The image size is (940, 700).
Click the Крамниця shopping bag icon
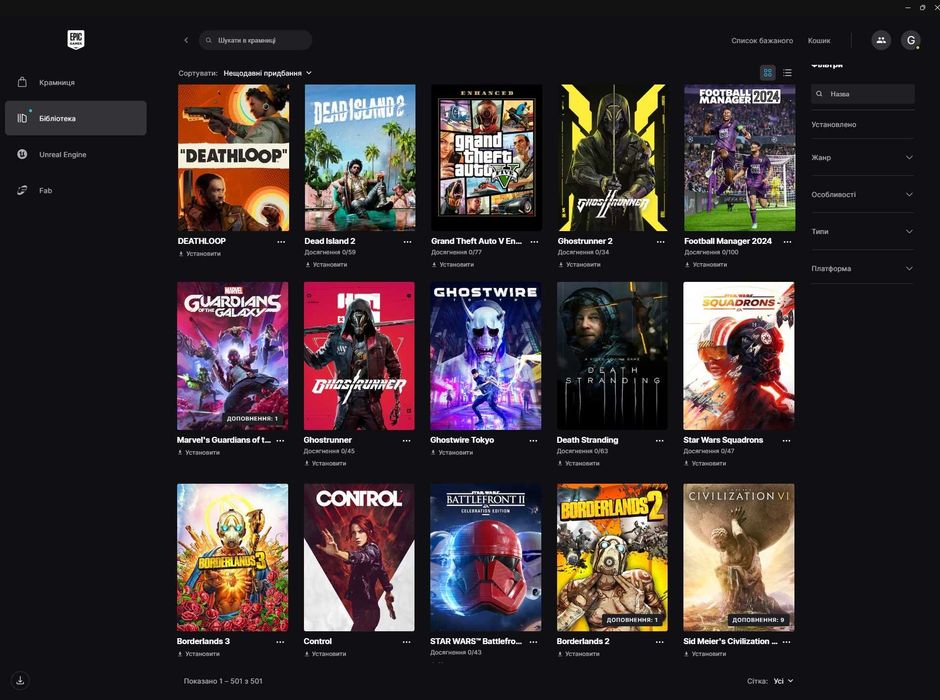pyautogui.click(x=22, y=82)
